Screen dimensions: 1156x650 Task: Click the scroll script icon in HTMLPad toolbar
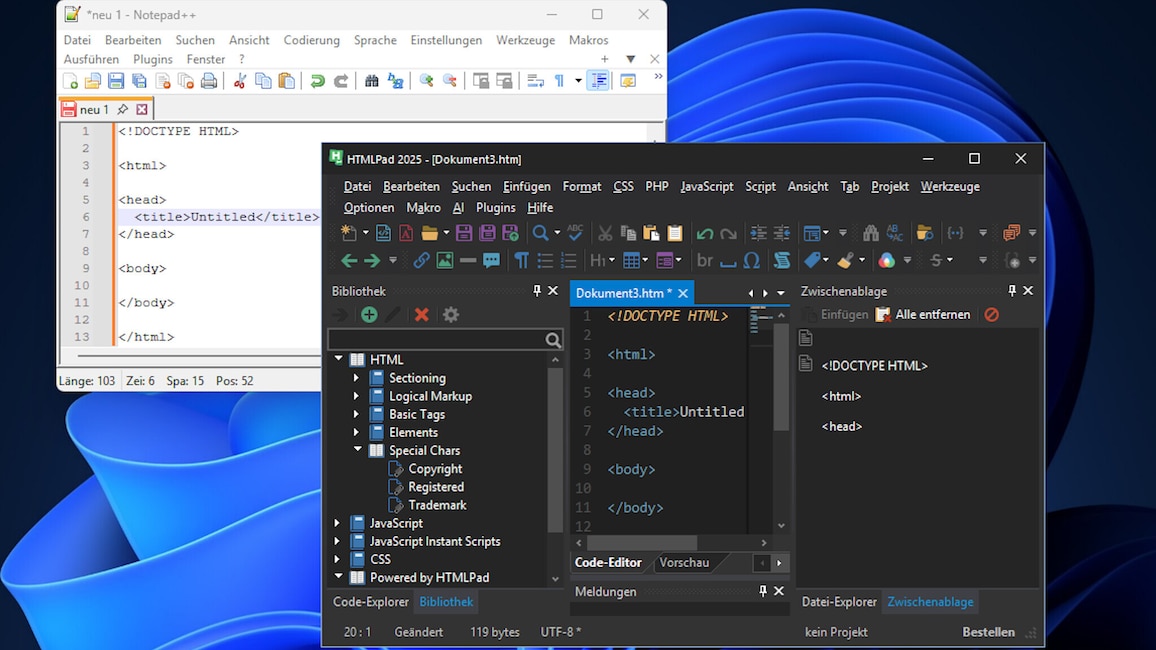click(781, 260)
